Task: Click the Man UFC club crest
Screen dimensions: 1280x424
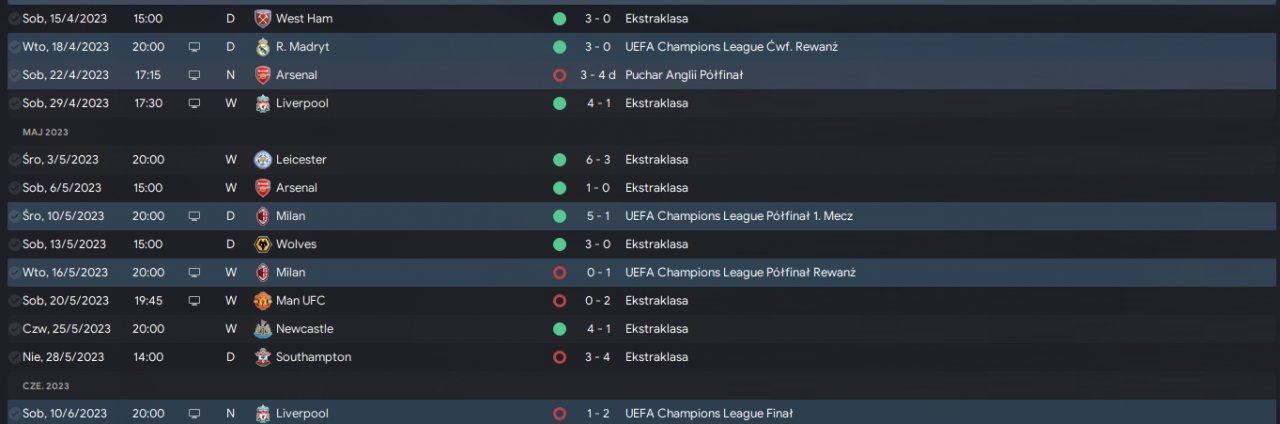Action: click(x=263, y=301)
